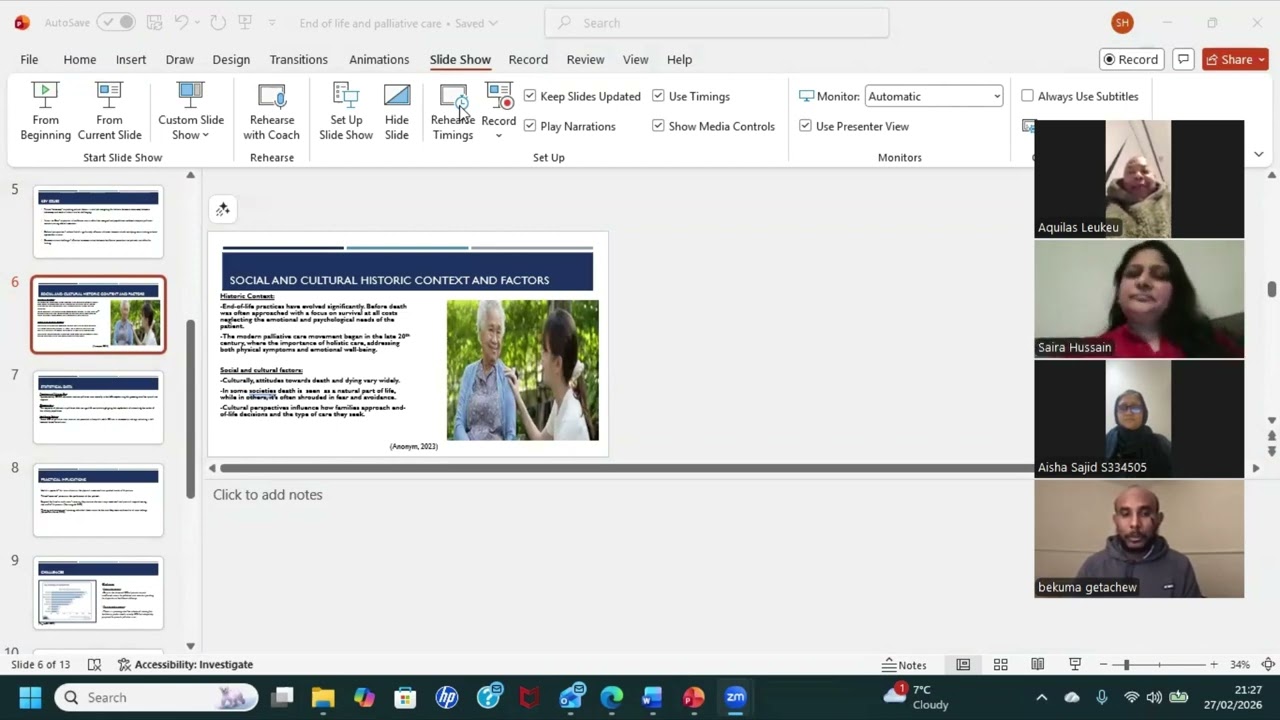Click the Hide Slide button
Viewport: 1280px width, 720px height.
[397, 111]
